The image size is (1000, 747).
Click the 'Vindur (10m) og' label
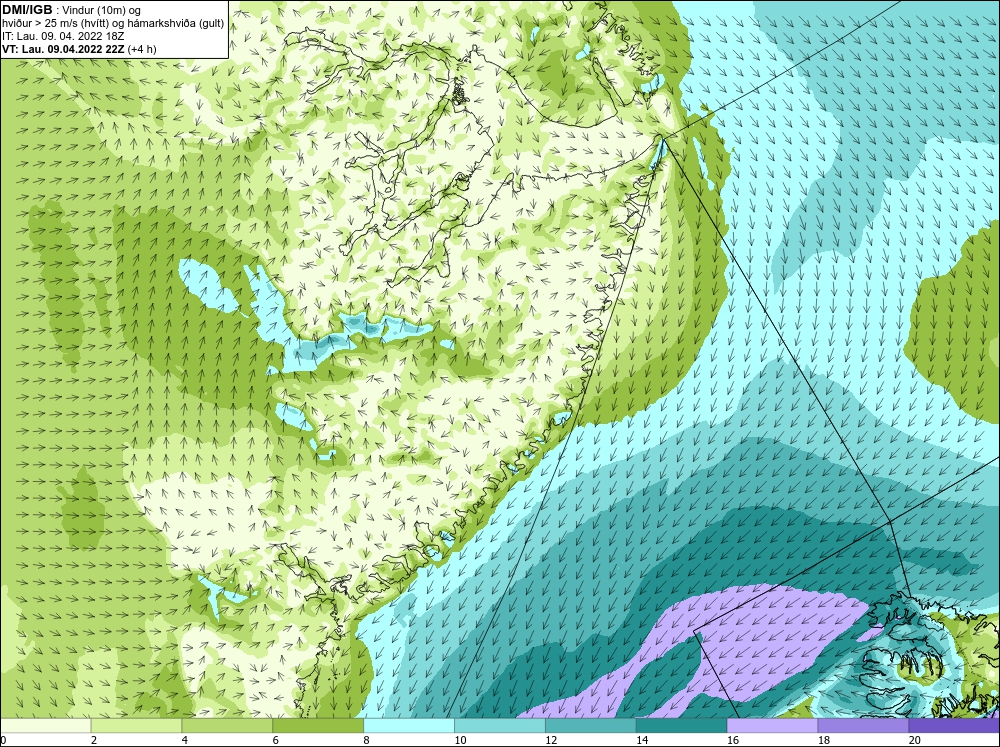pyautogui.click(x=103, y=10)
